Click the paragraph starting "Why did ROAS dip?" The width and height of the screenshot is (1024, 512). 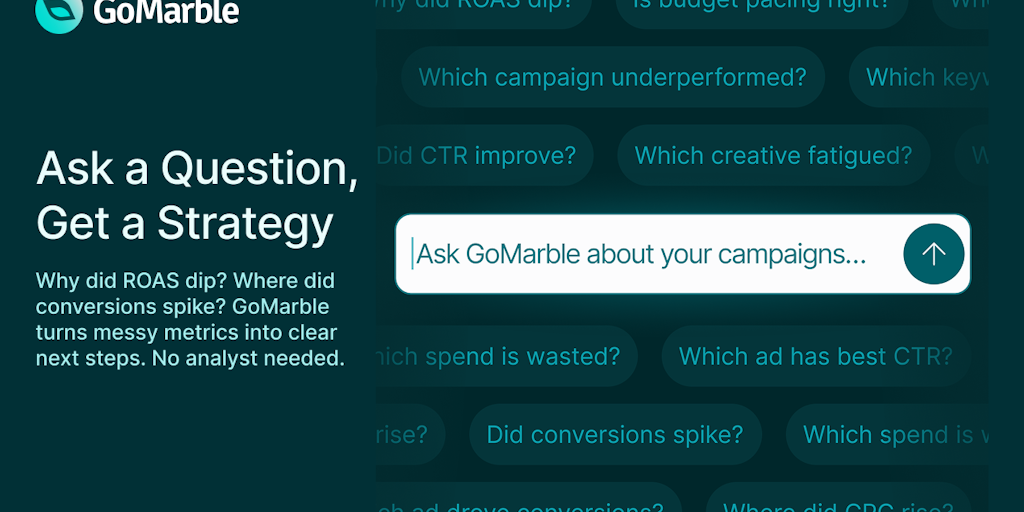click(190, 318)
